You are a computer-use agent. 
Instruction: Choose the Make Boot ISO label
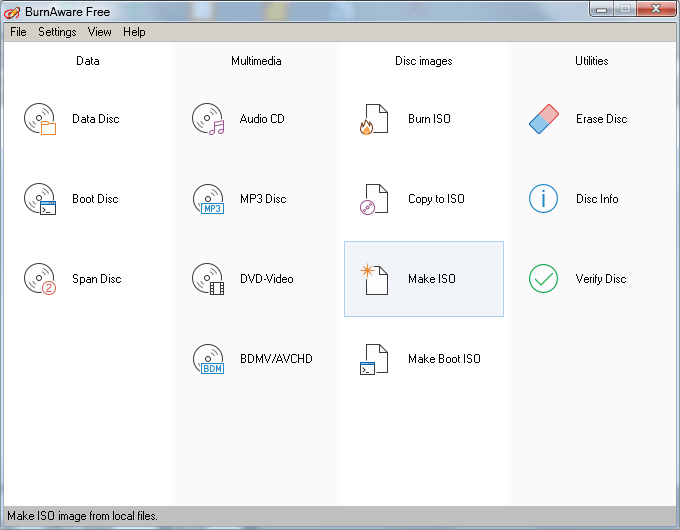pos(444,359)
